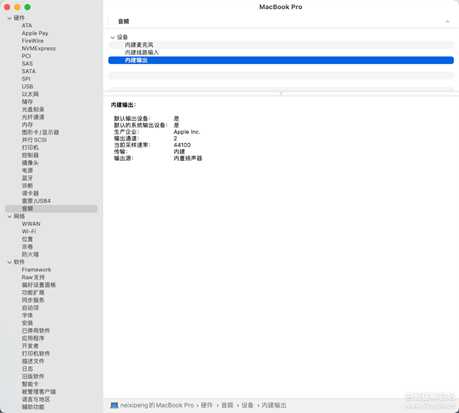Open 诊断 (Diagnostics) in the sidebar
Image resolution: width=459 pixels, height=413 pixels.
(27, 186)
